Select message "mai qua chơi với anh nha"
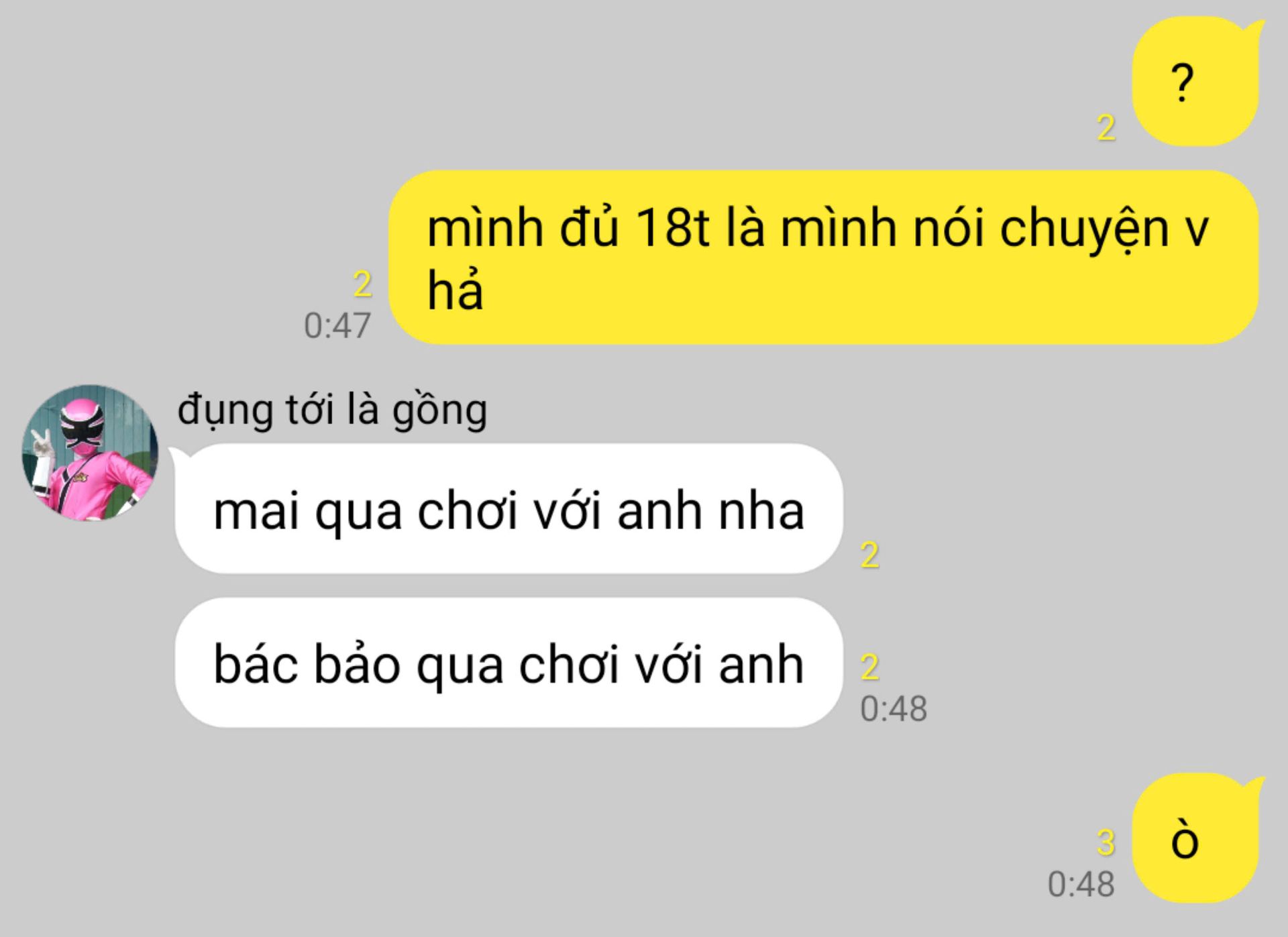 (508, 510)
